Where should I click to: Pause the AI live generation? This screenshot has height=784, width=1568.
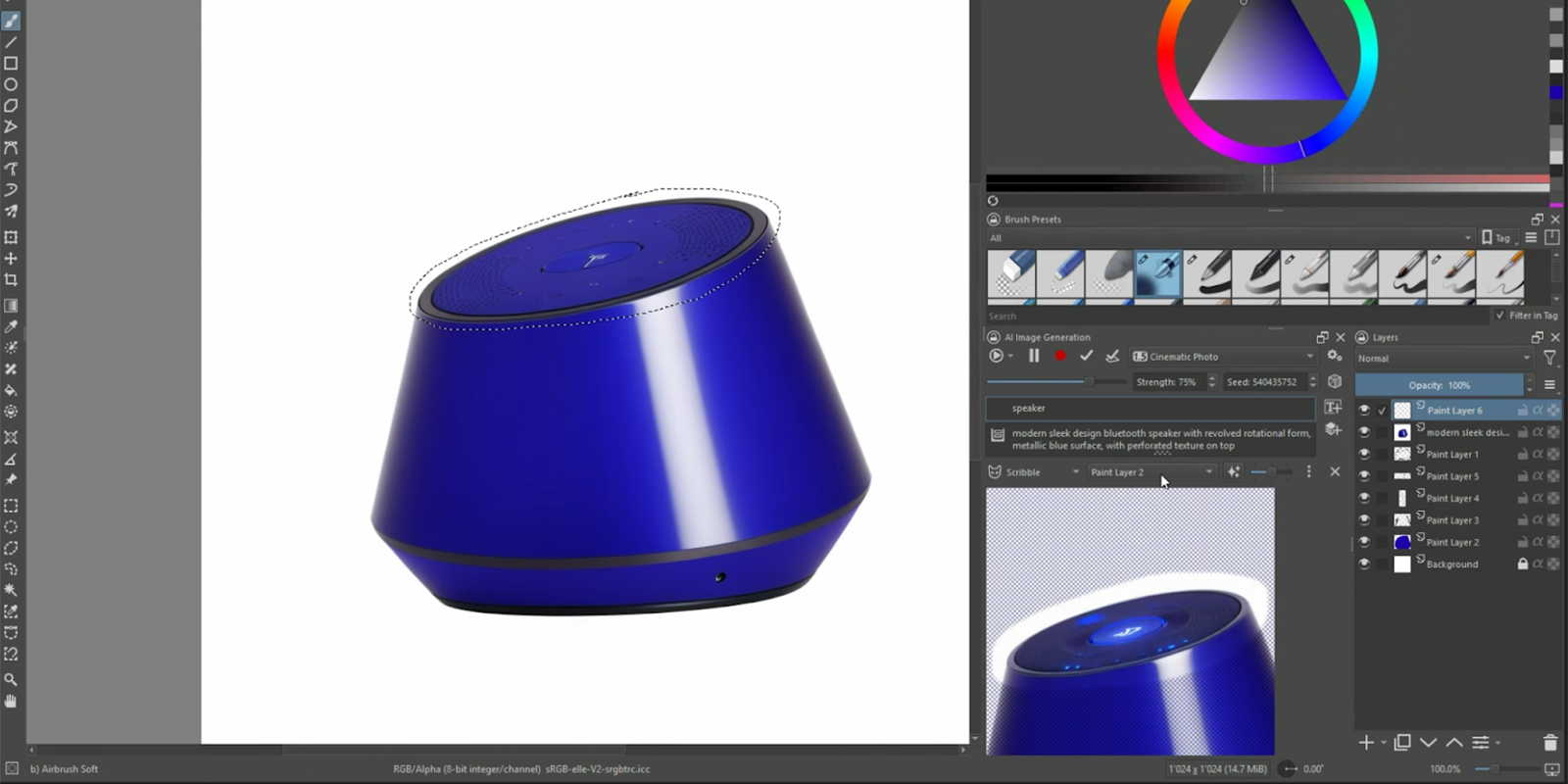click(1034, 357)
